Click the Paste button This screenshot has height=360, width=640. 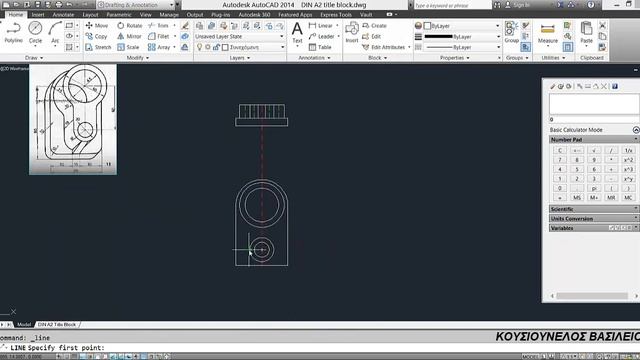click(x=586, y=32)
